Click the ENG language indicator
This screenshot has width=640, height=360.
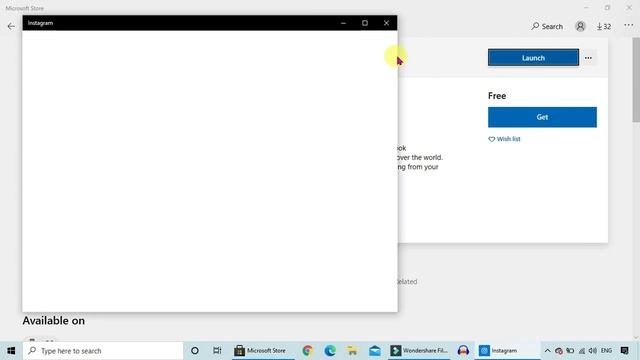607,351
